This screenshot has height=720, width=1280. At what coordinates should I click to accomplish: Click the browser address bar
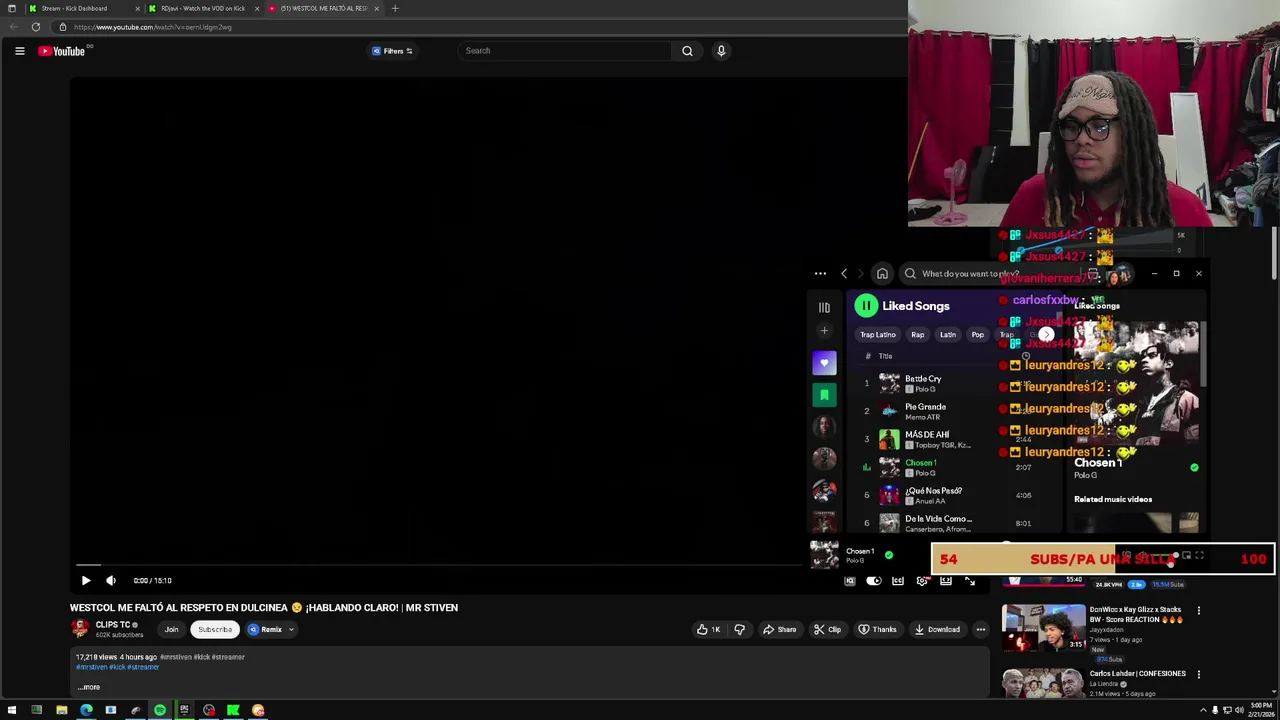480,27
